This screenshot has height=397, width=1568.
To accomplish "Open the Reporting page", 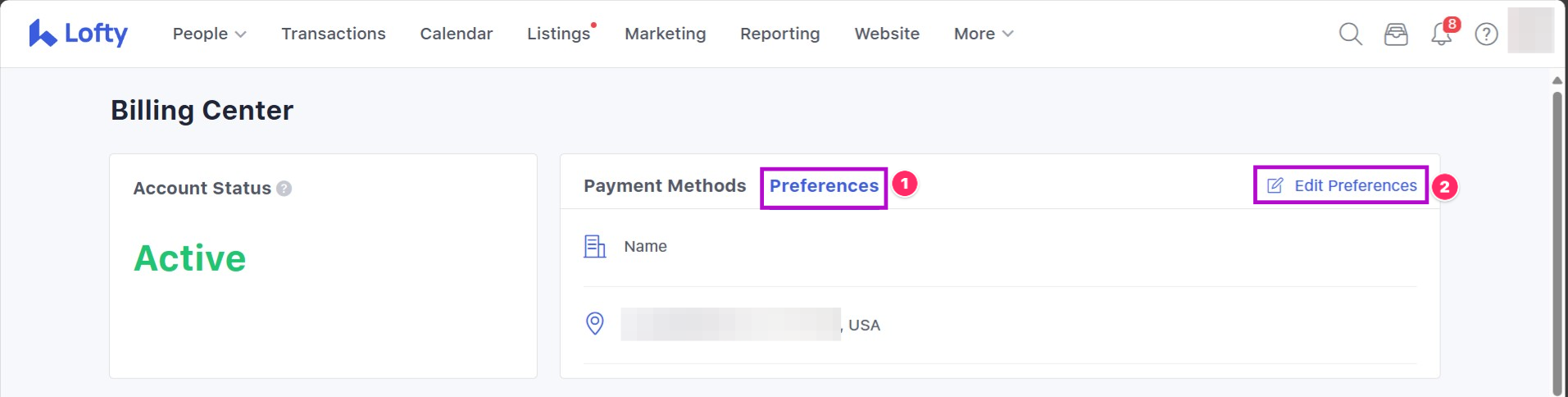I will click(x=779, y=34).
